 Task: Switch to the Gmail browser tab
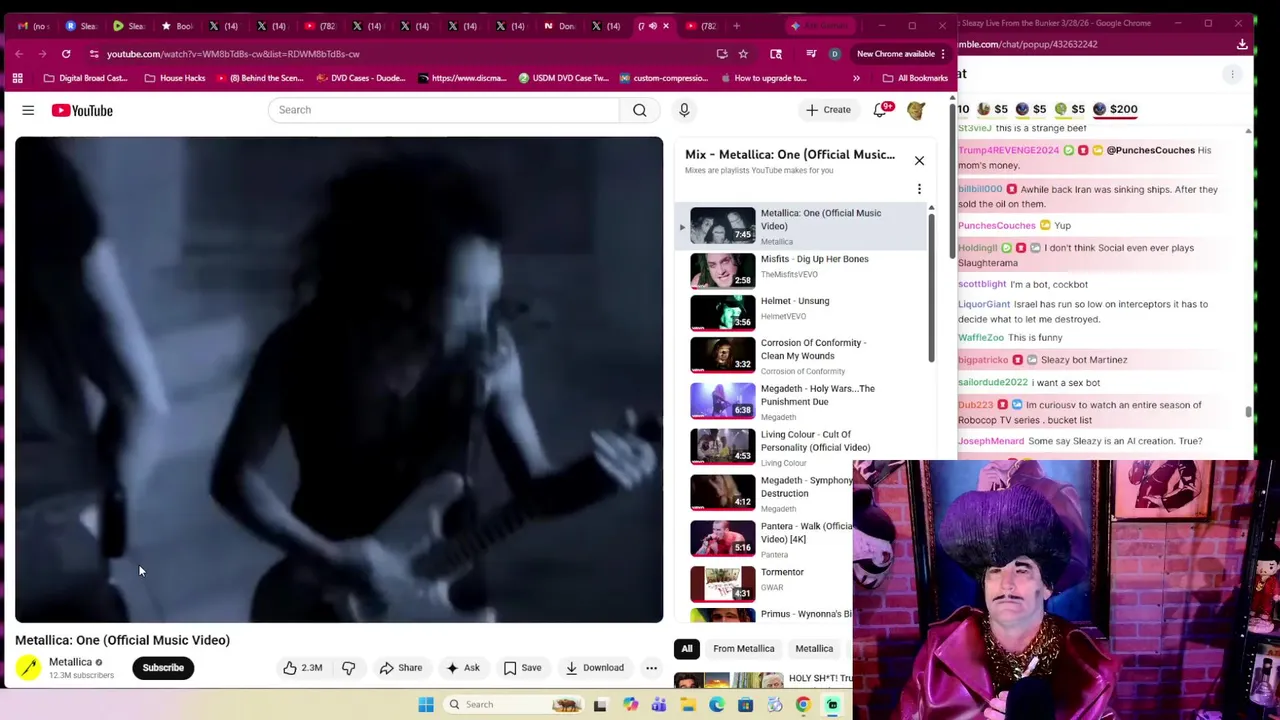(x=33, y=26)
